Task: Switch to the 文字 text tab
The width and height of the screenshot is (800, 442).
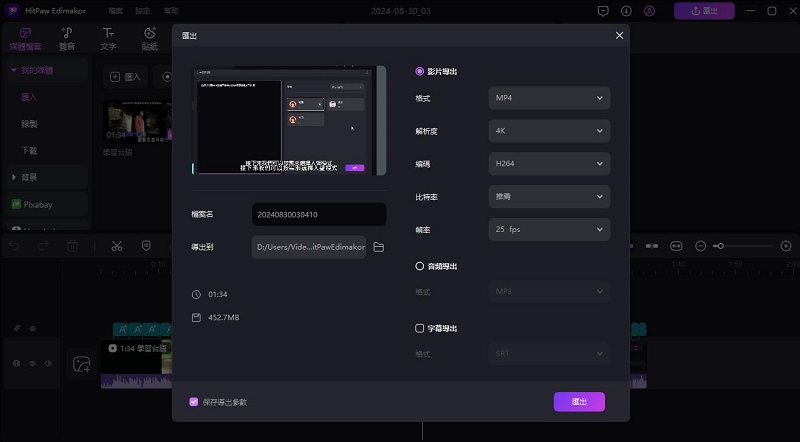Action: [x=108, y=39]
